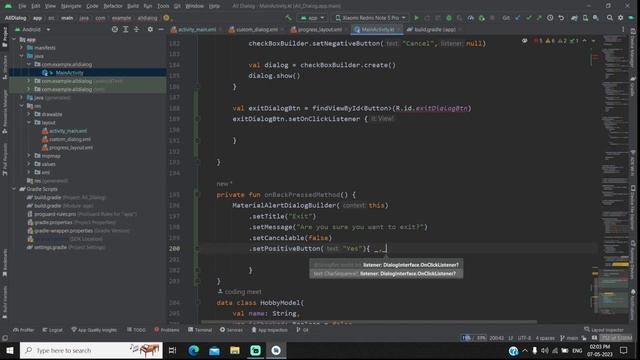The height and width of the screenshot is (360, 640).
Task: Click the Git commit checkmark icon
Action: click(529, 18)
